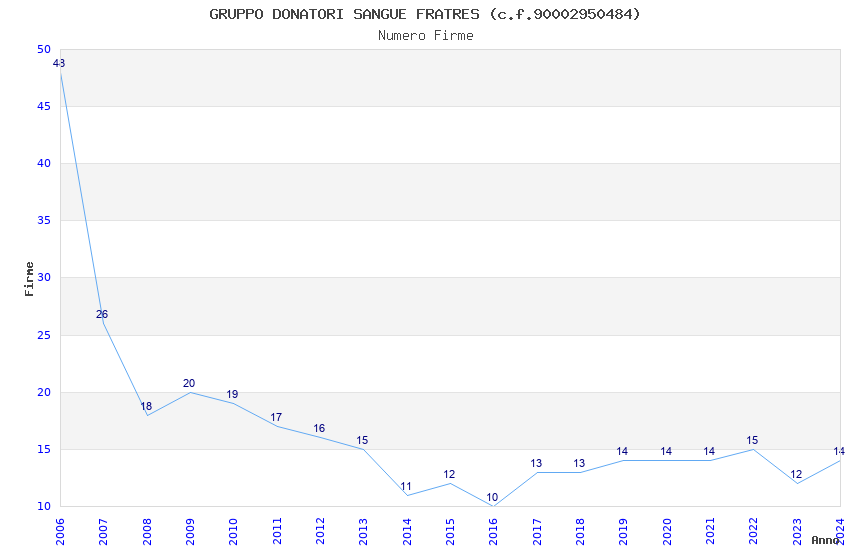Select the y-axis value 20
Screen dimensions: 850x550
coord(44,392)
